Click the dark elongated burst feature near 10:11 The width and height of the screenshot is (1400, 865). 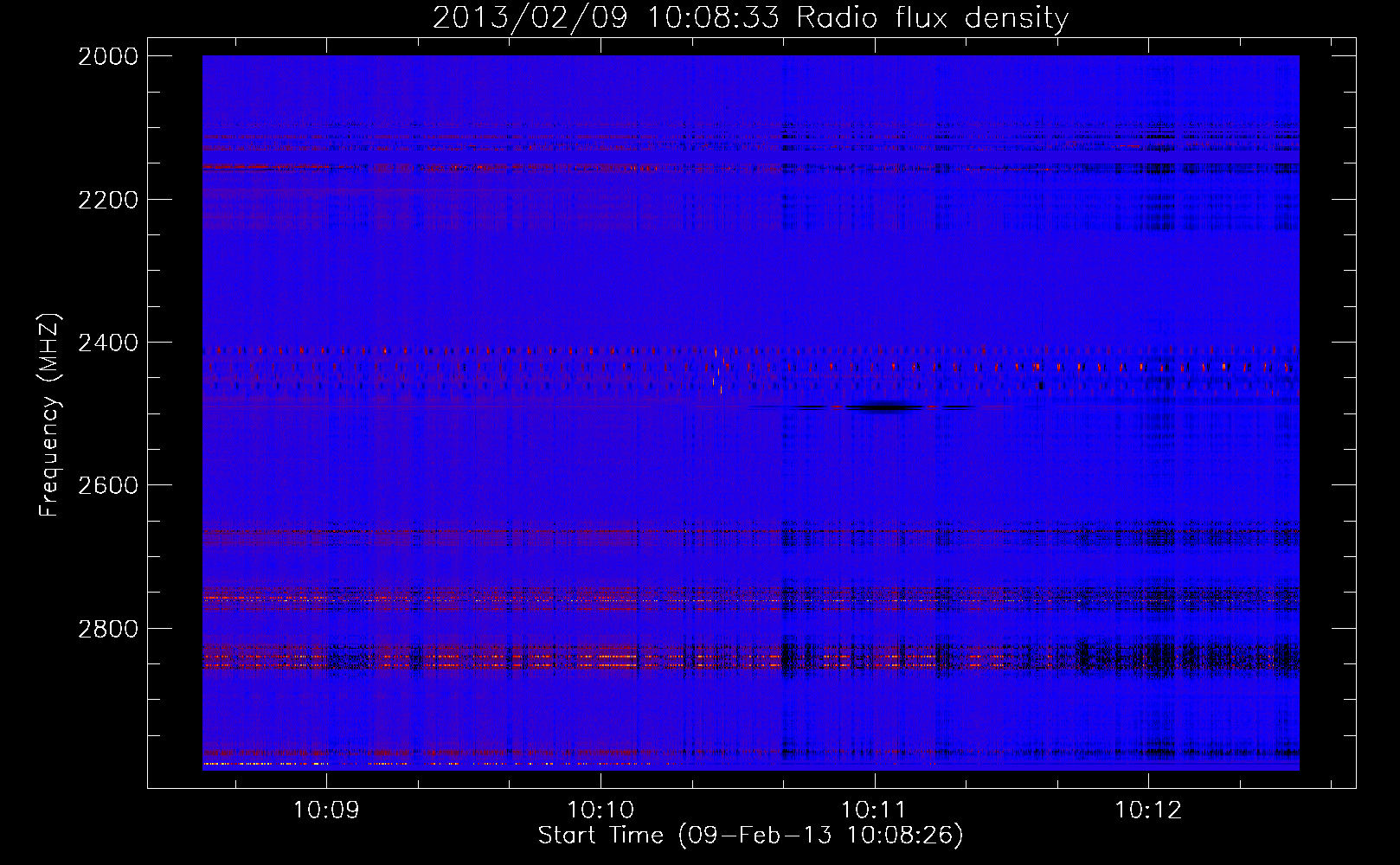click(883, 407)
